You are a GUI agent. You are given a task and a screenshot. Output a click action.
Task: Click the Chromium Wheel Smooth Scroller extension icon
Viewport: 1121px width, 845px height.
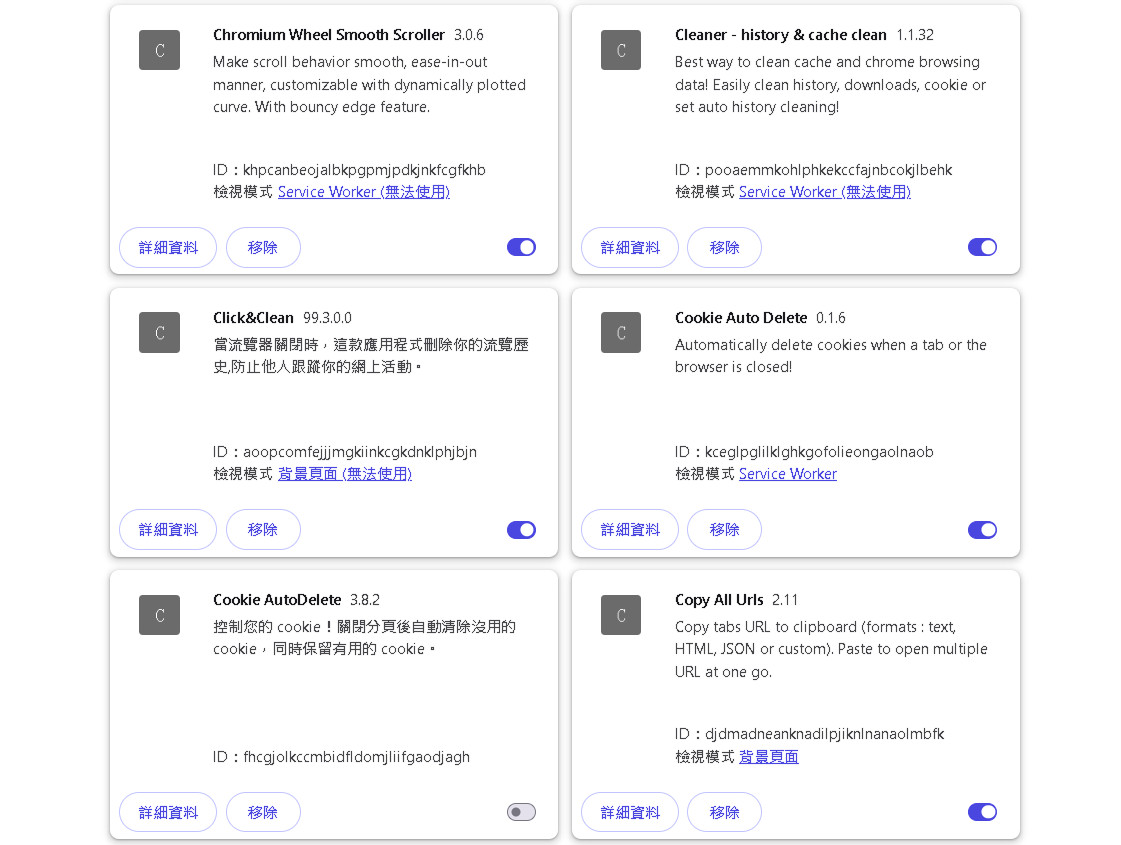pyautogui.click(x=159, y=50)
